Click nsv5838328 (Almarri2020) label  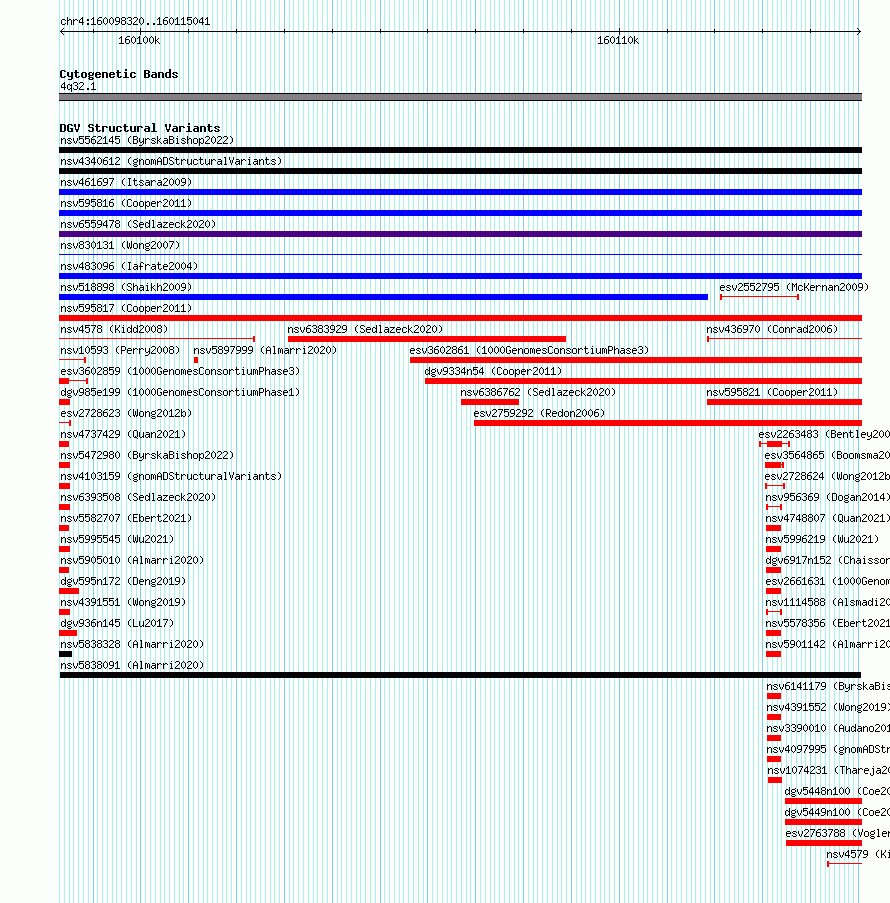click(132, 644)
